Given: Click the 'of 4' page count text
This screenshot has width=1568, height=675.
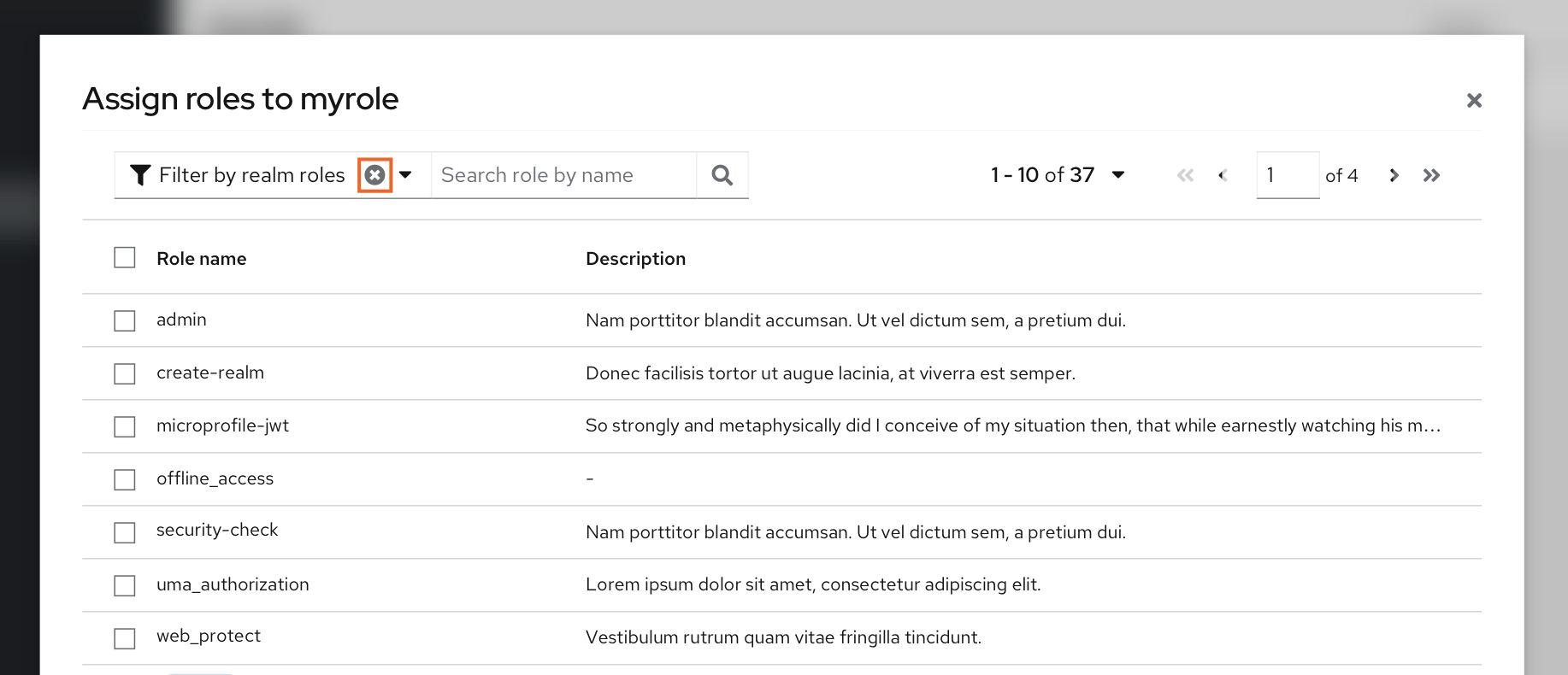Looking at the screenshot, I should tap(1341, 175).
